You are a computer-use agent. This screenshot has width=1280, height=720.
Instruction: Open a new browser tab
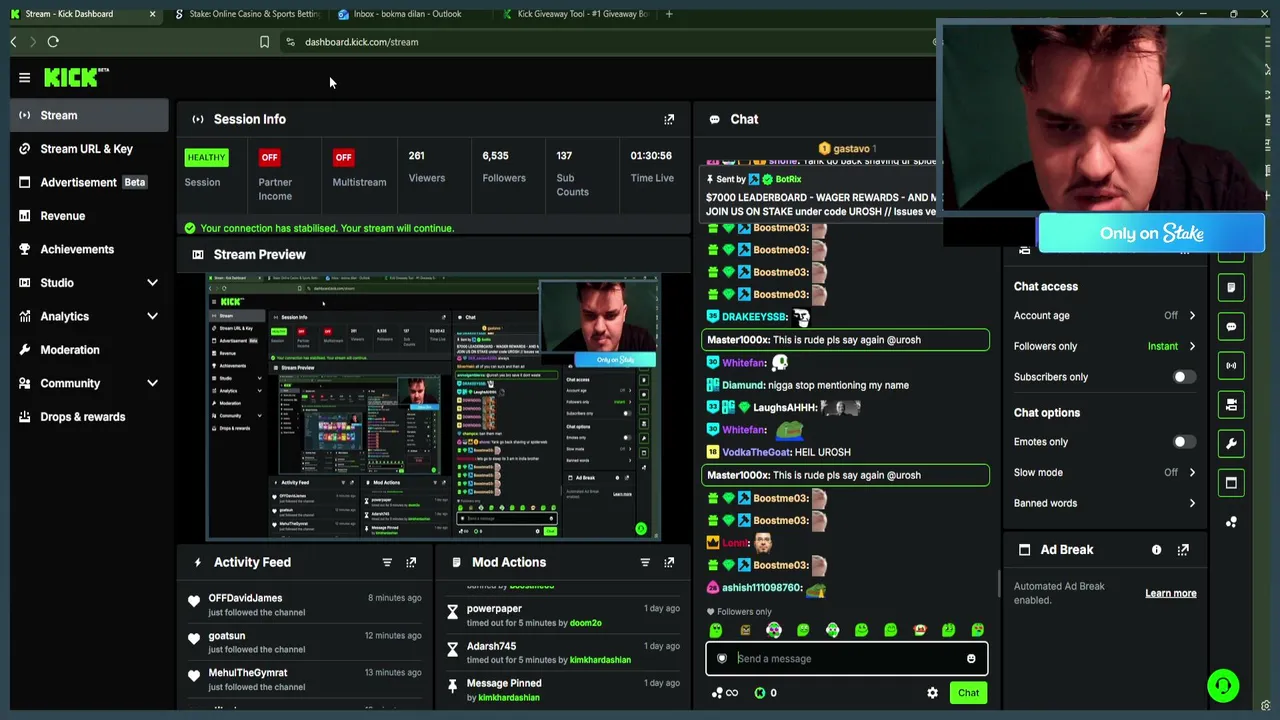(x=669, y=14)
